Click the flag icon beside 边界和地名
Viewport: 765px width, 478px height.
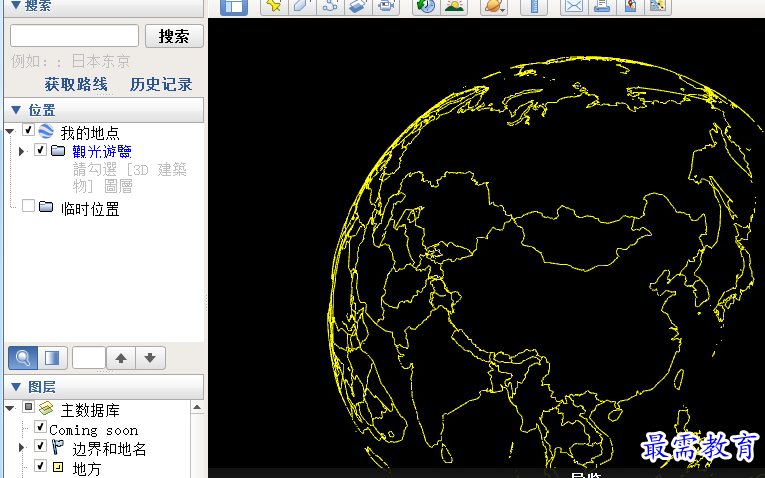[x=58, y=447]
